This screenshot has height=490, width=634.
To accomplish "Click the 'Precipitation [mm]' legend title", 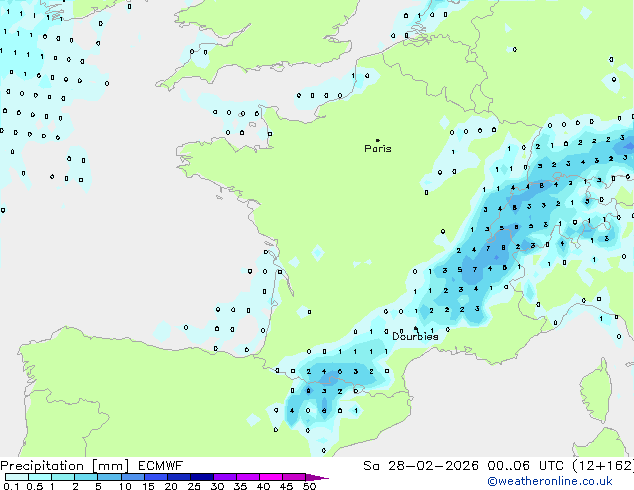I will tap(65, 466).
